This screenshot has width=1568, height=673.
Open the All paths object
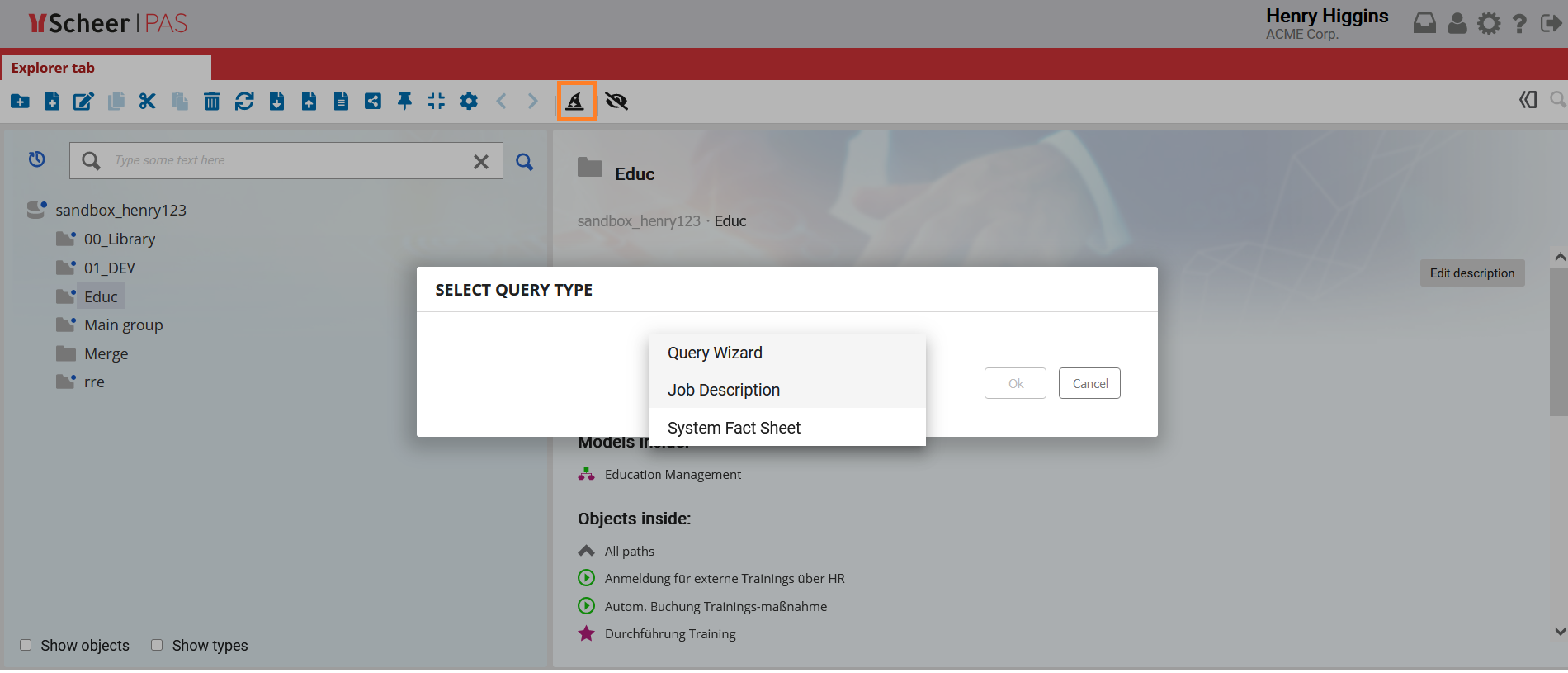630,551
